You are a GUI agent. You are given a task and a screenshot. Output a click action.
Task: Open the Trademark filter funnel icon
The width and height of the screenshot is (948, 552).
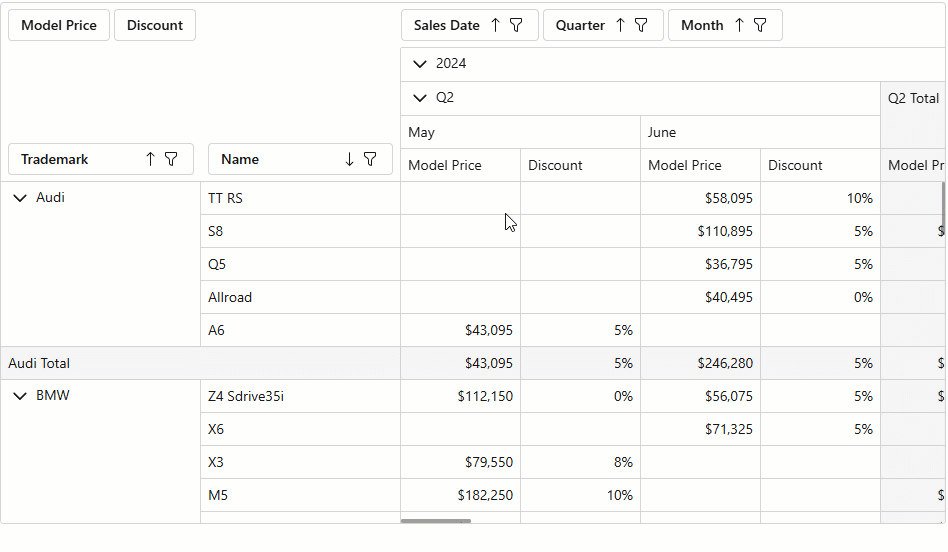(171, 159)
